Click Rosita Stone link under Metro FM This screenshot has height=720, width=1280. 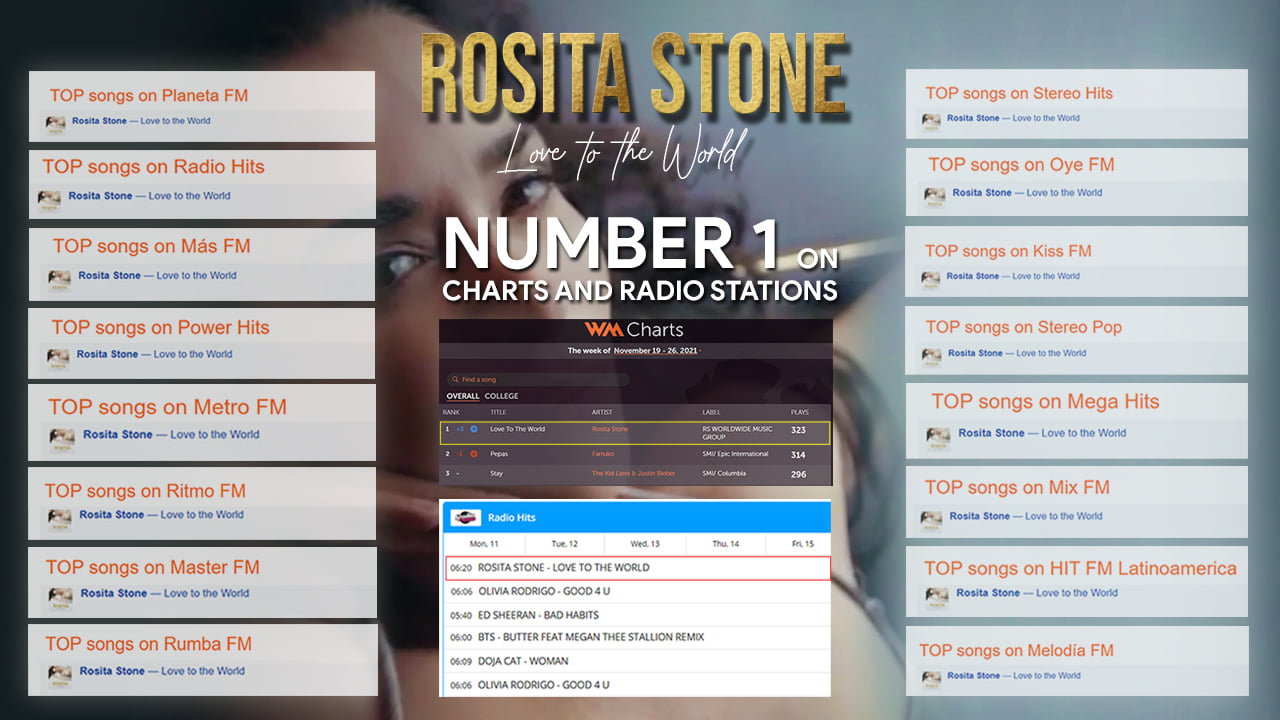click(118, 435)
